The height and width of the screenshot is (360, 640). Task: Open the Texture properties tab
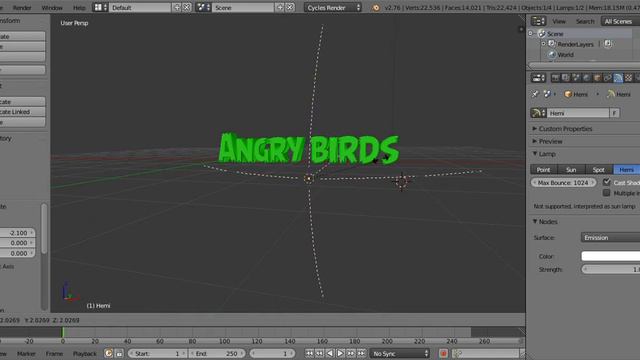click(x=629, y=78)
